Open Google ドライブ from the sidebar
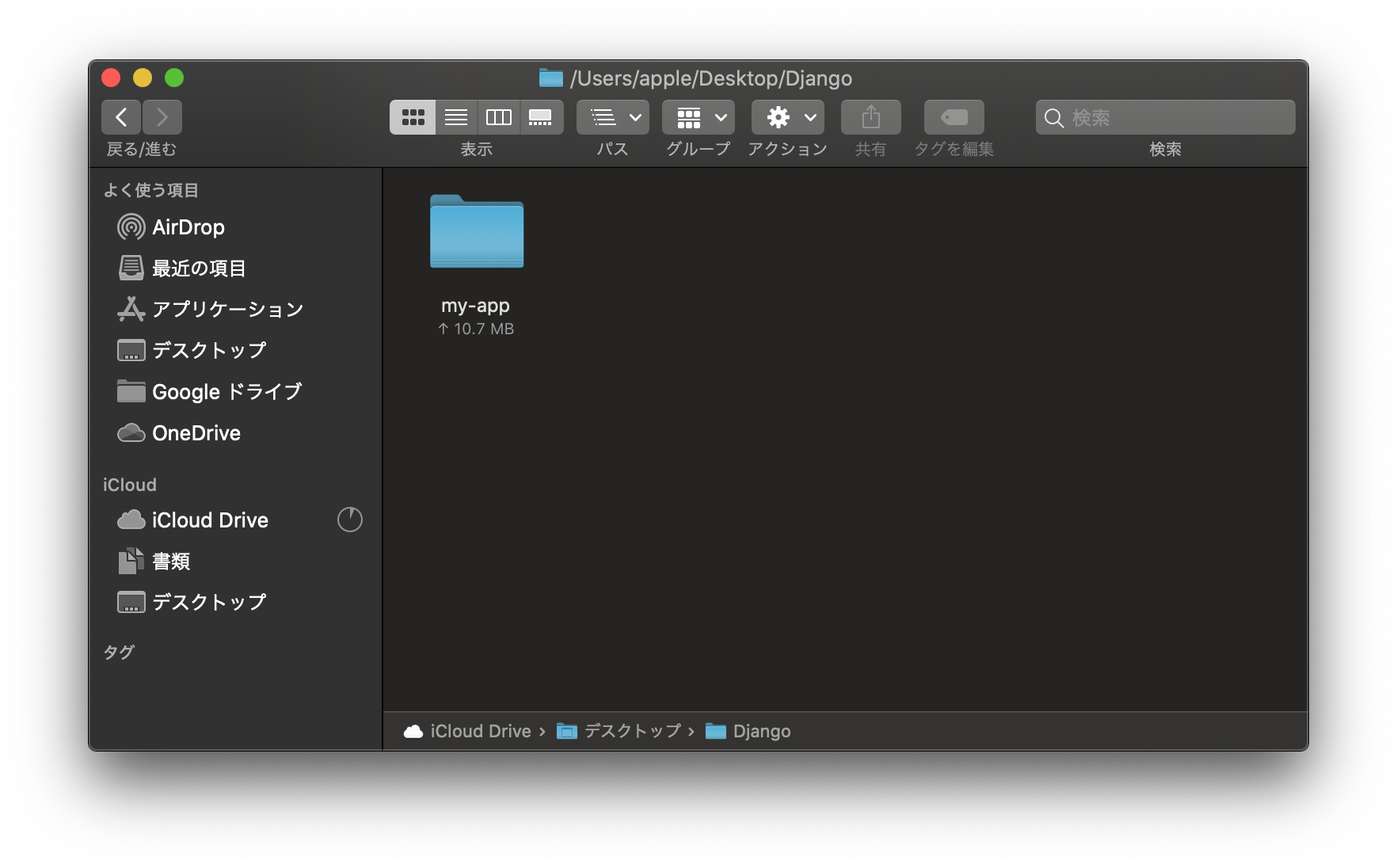1397x868 pixels. (x=226, y=391)
